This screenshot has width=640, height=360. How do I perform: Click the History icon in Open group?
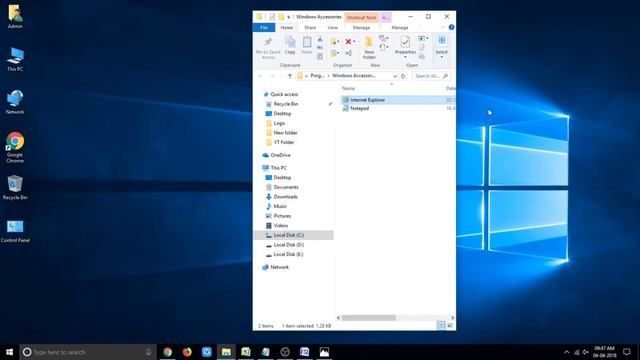tap(422, 57)
